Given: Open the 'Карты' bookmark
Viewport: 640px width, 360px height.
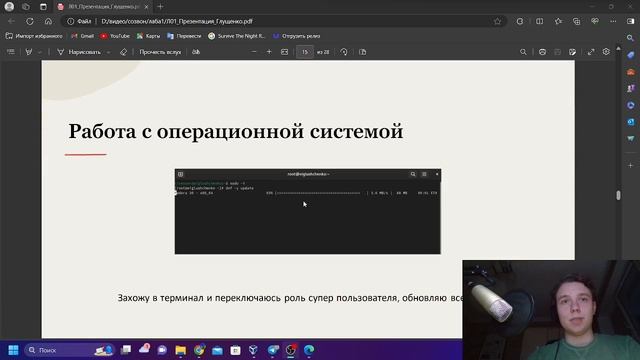Looking at the screenshot, I should [149, 36].
